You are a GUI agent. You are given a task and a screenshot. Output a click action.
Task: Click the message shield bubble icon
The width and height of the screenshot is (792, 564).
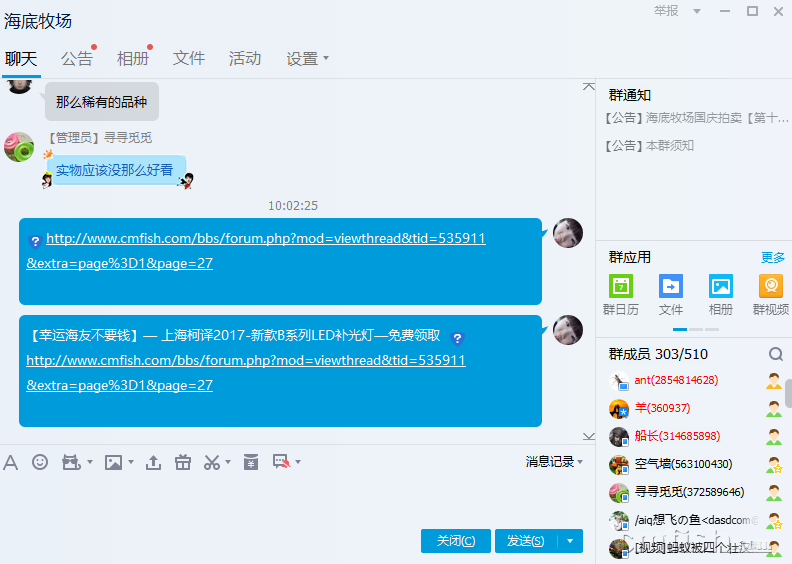pos(281,462)
